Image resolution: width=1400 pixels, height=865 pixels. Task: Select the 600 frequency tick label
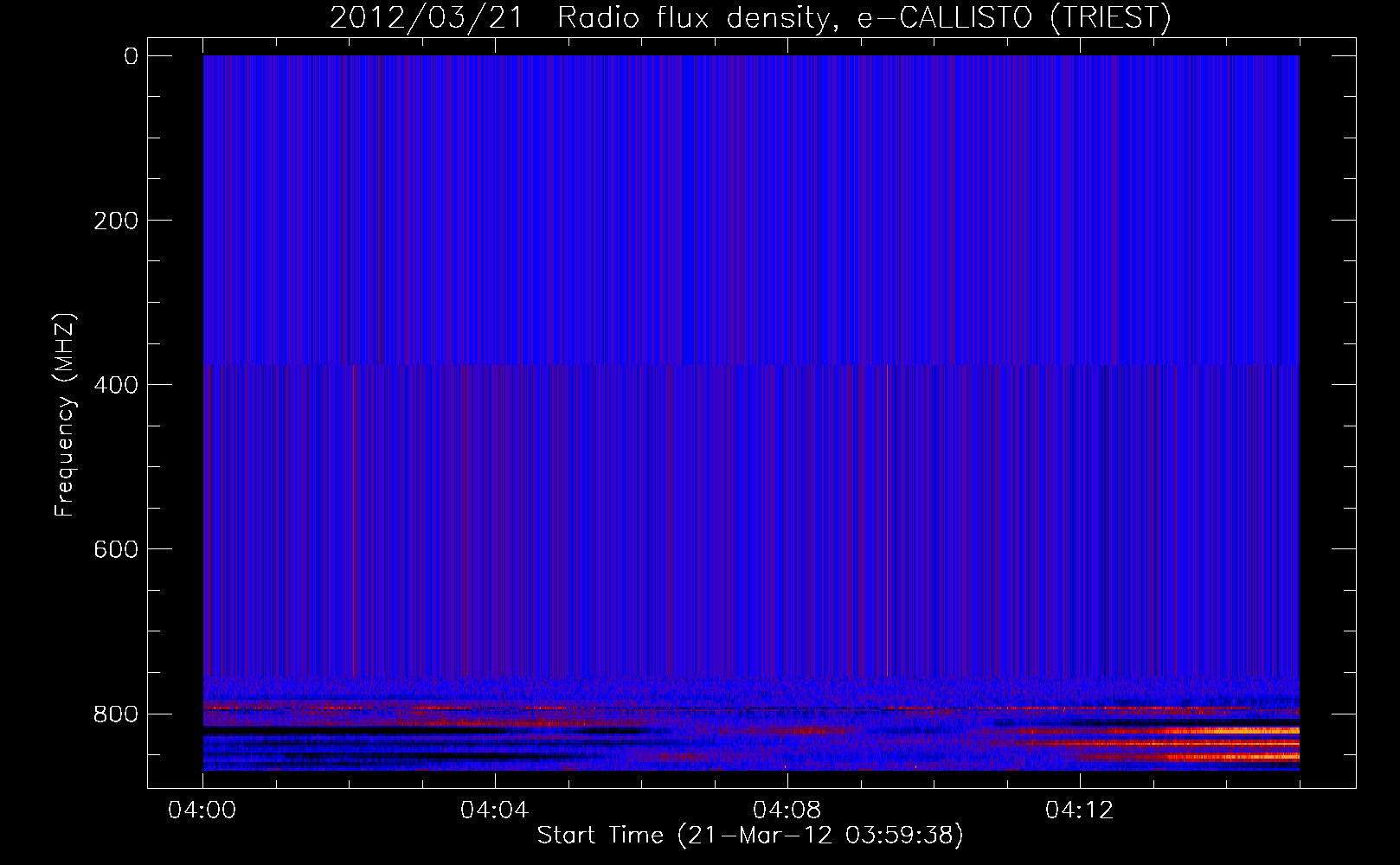116,550
